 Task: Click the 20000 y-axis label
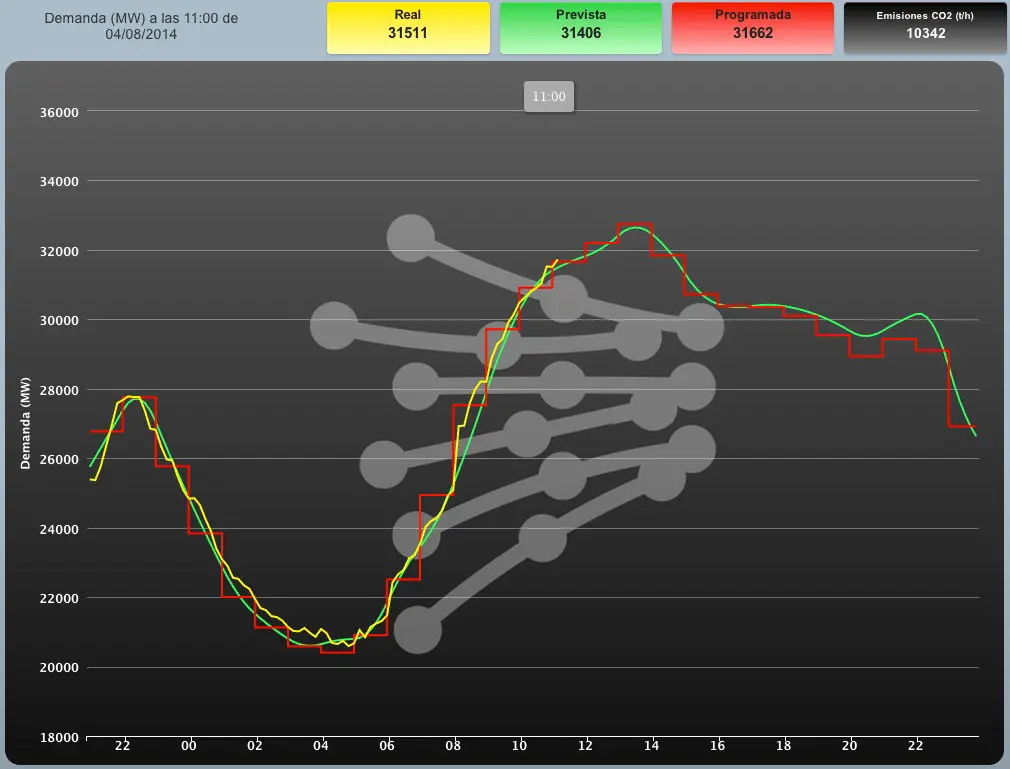point(59,668)
